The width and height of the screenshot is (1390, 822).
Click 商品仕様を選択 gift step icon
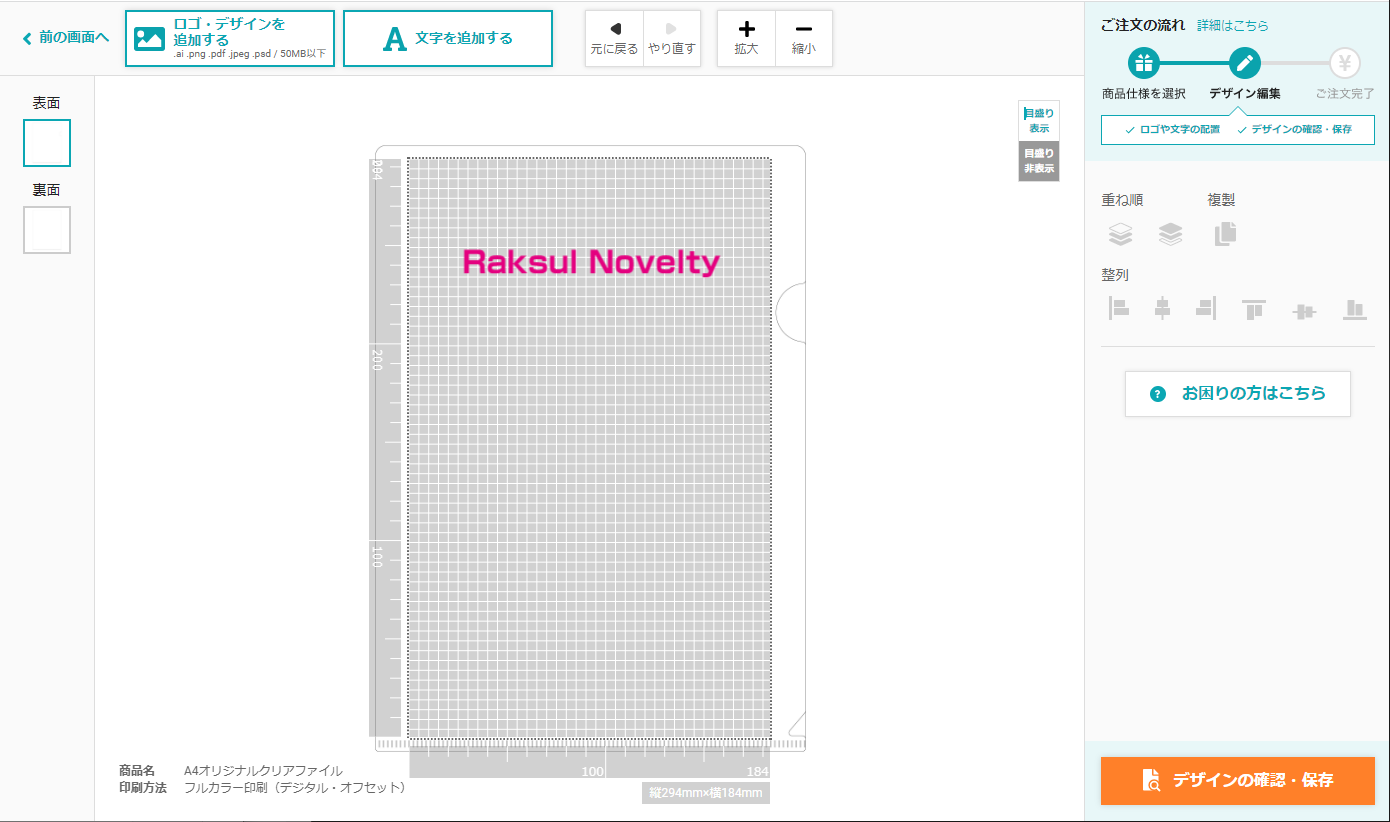1144,64
